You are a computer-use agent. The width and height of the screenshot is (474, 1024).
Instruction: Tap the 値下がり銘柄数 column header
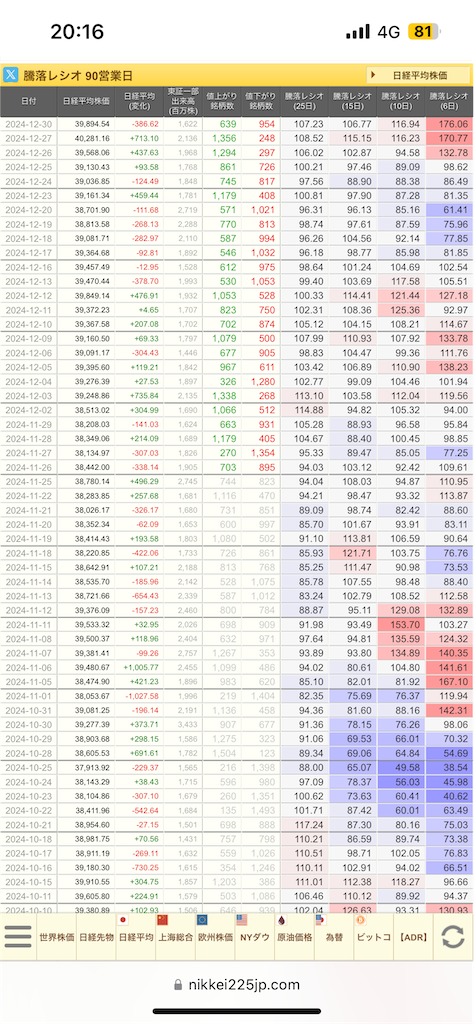point(261,101)
